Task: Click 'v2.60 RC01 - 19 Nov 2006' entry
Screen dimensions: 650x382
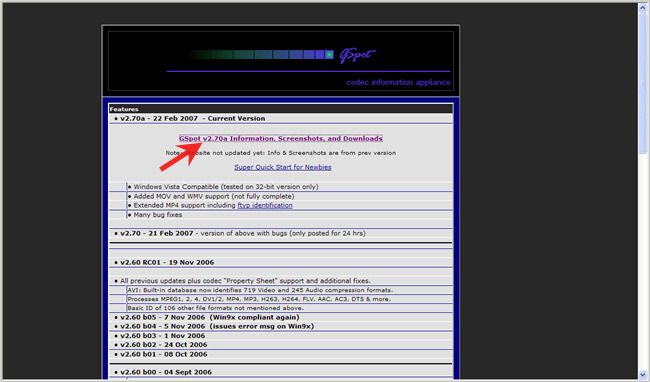Action: (167, 262)
